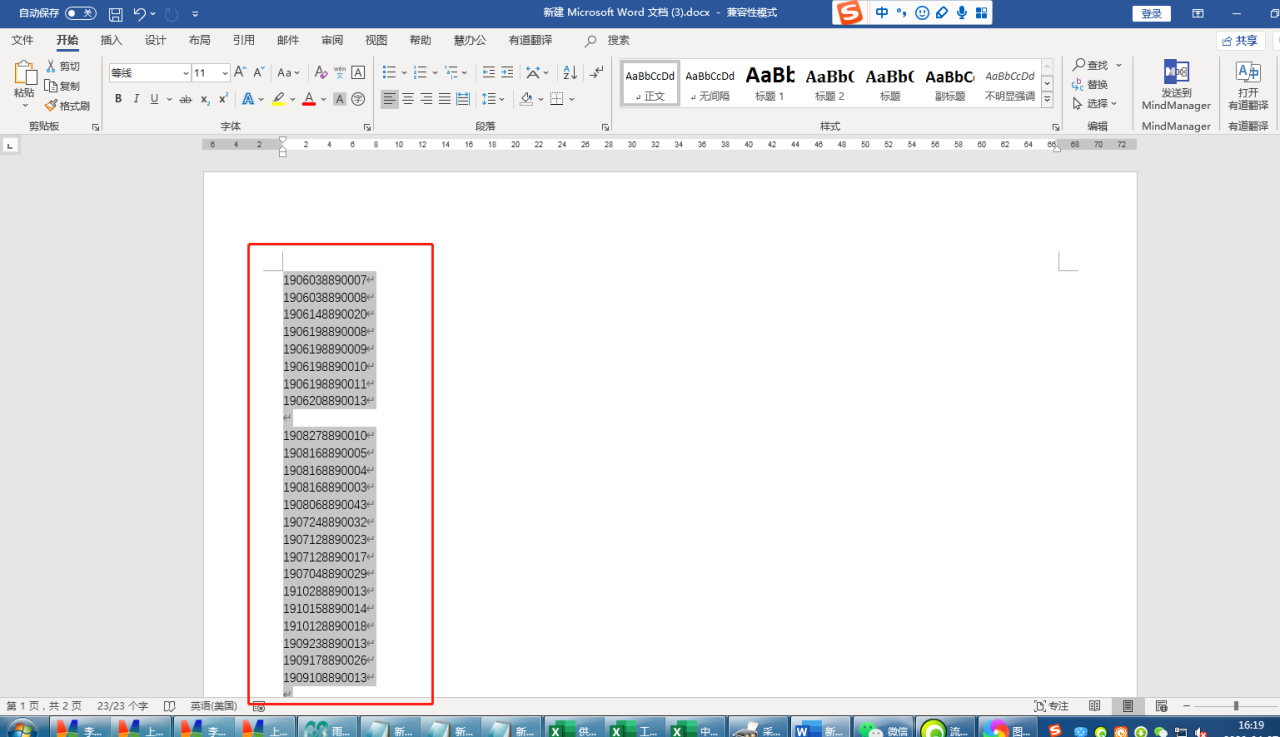The image size is (1280, 737).
Task: Select the 标题 2 heading style
Action: [x=829, y=83]
